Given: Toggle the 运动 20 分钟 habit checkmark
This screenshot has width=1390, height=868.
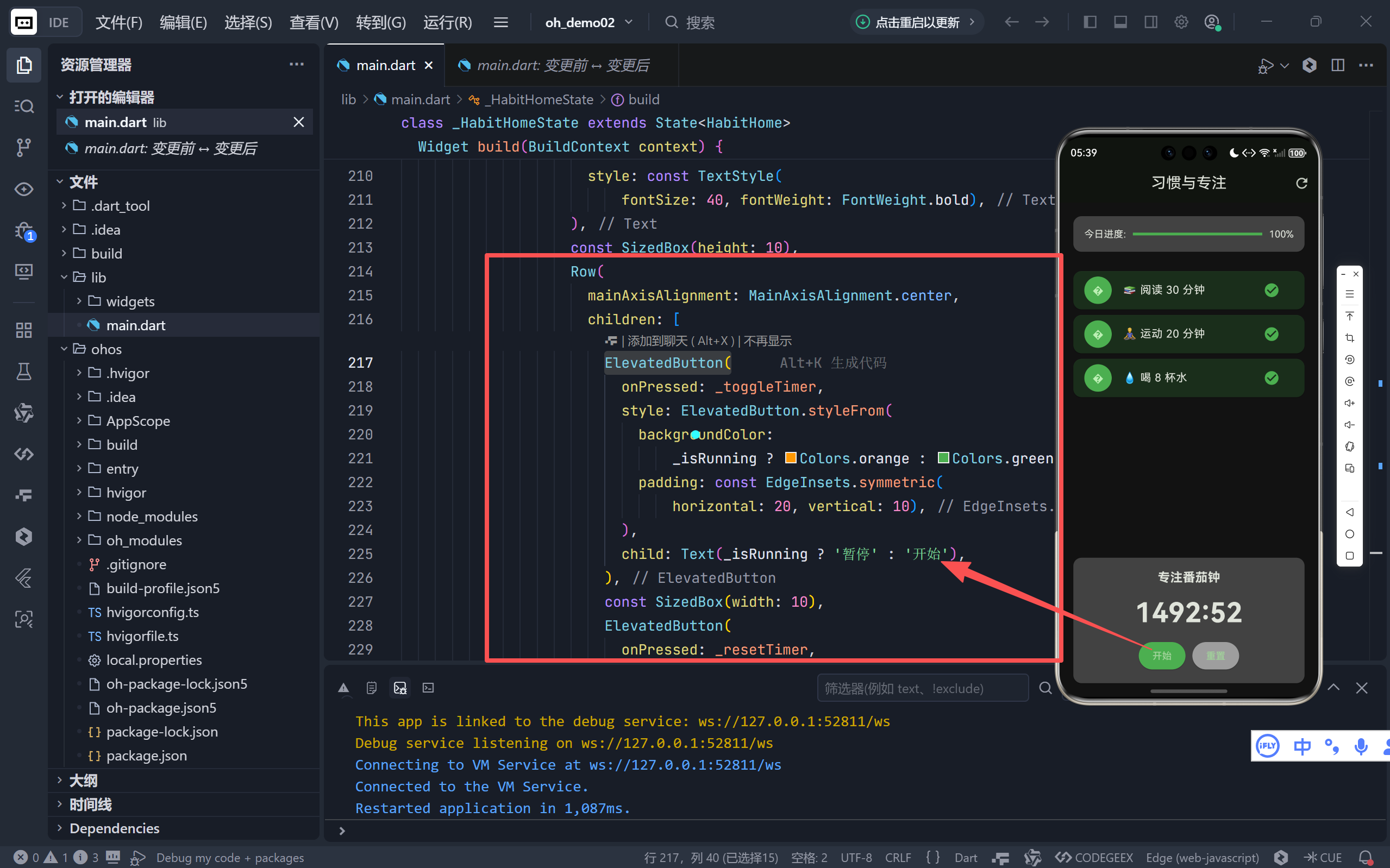Looking at the screenshot, I should [1271, 334].
